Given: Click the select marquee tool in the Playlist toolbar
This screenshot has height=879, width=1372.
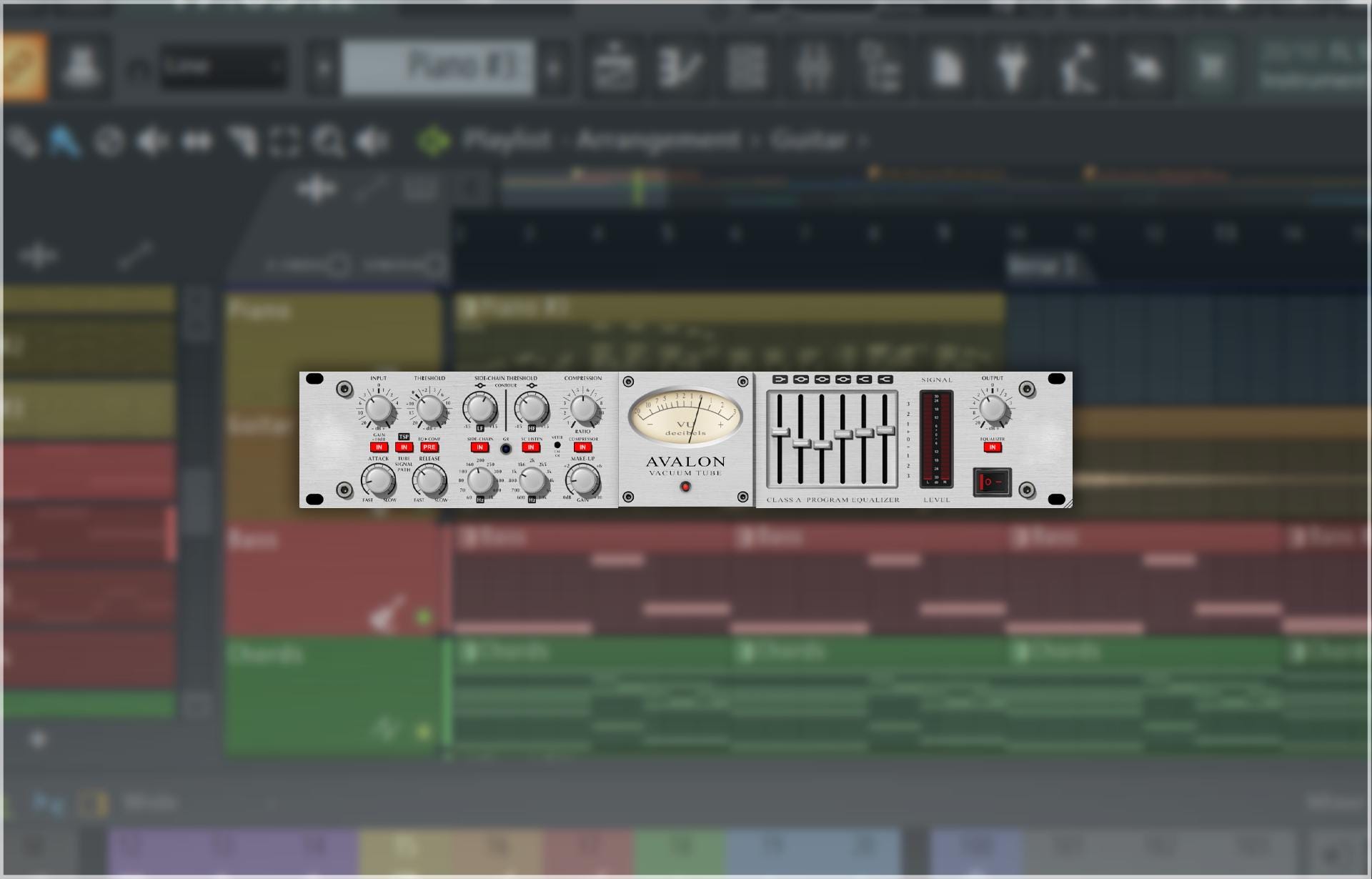Looking at the screenshot, I should click(x=284, y=141).
